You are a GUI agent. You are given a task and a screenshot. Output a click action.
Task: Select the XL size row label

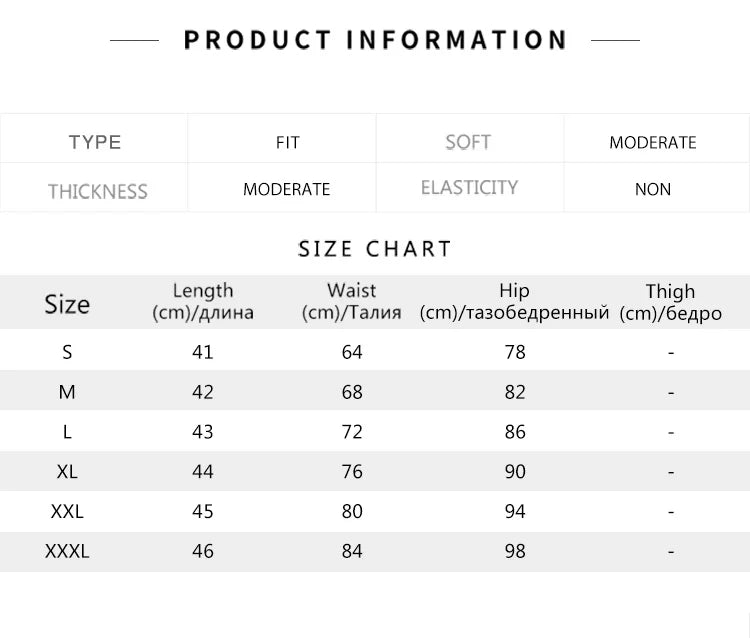[x=67, y=472]
